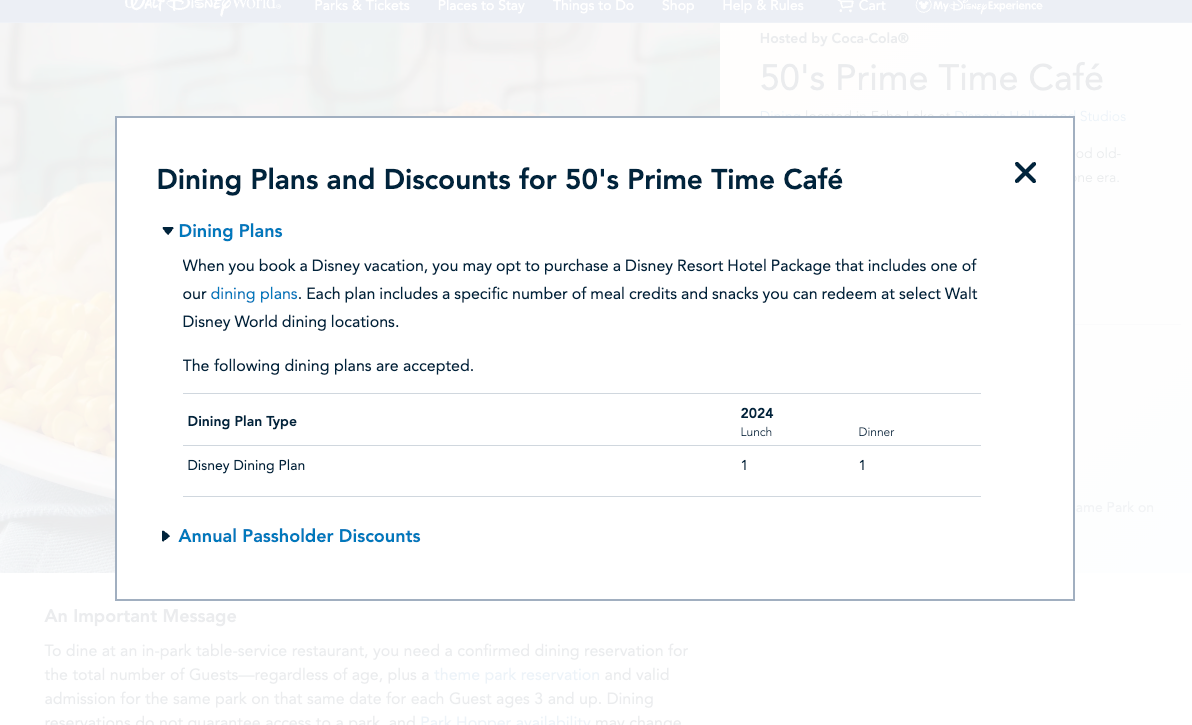
Task: Open the Things to Do menu
Action: pyautogui.click(x=594, y=6)
